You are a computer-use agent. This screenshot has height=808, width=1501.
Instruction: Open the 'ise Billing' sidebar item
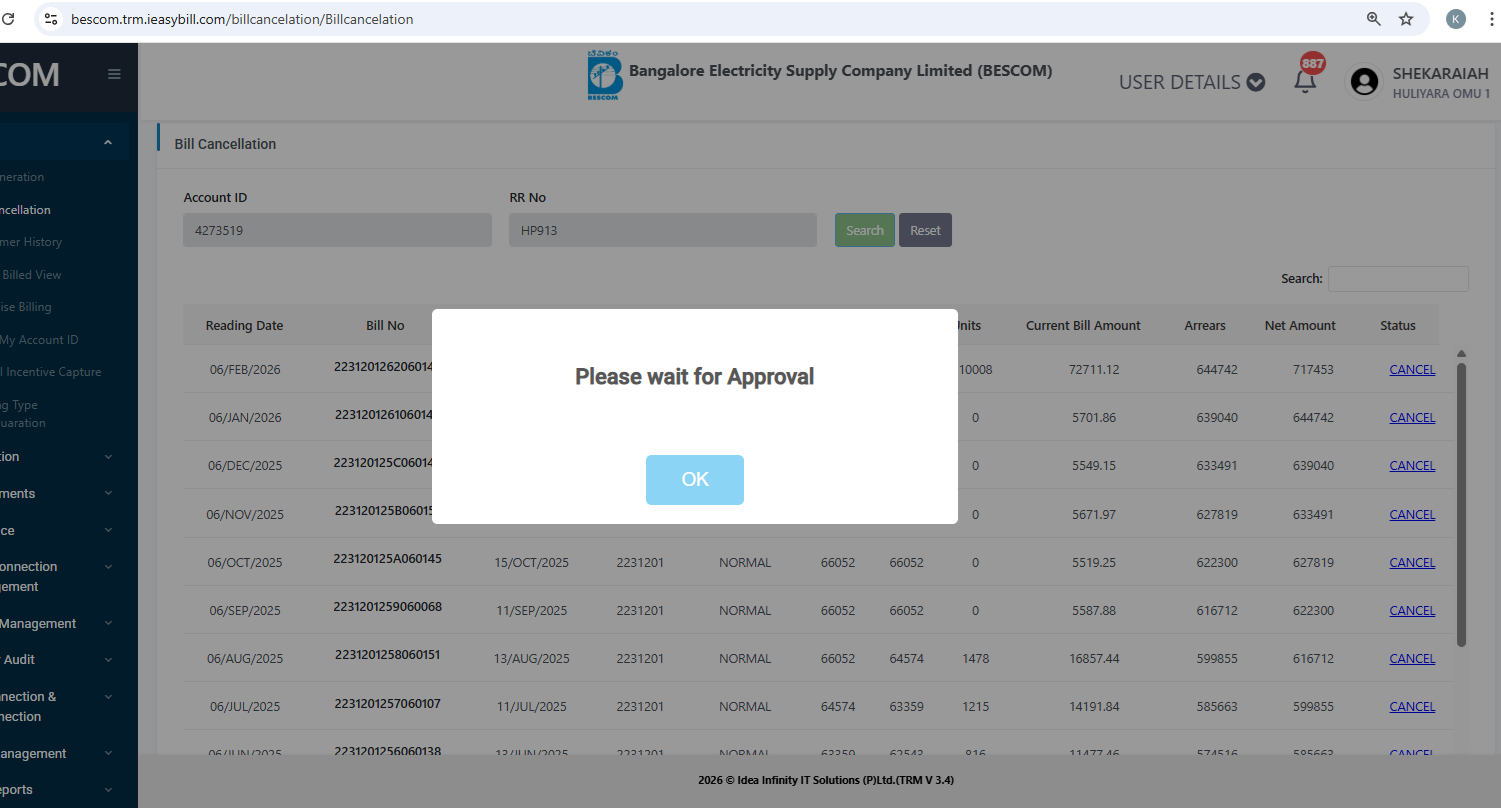pyautogui.click(x=26, y=307)
